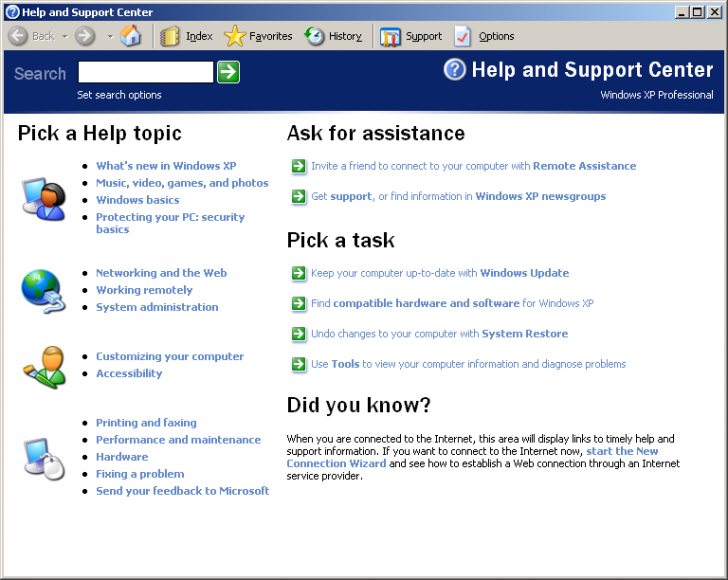Find compatible hardware and software link

click(452, 303)
